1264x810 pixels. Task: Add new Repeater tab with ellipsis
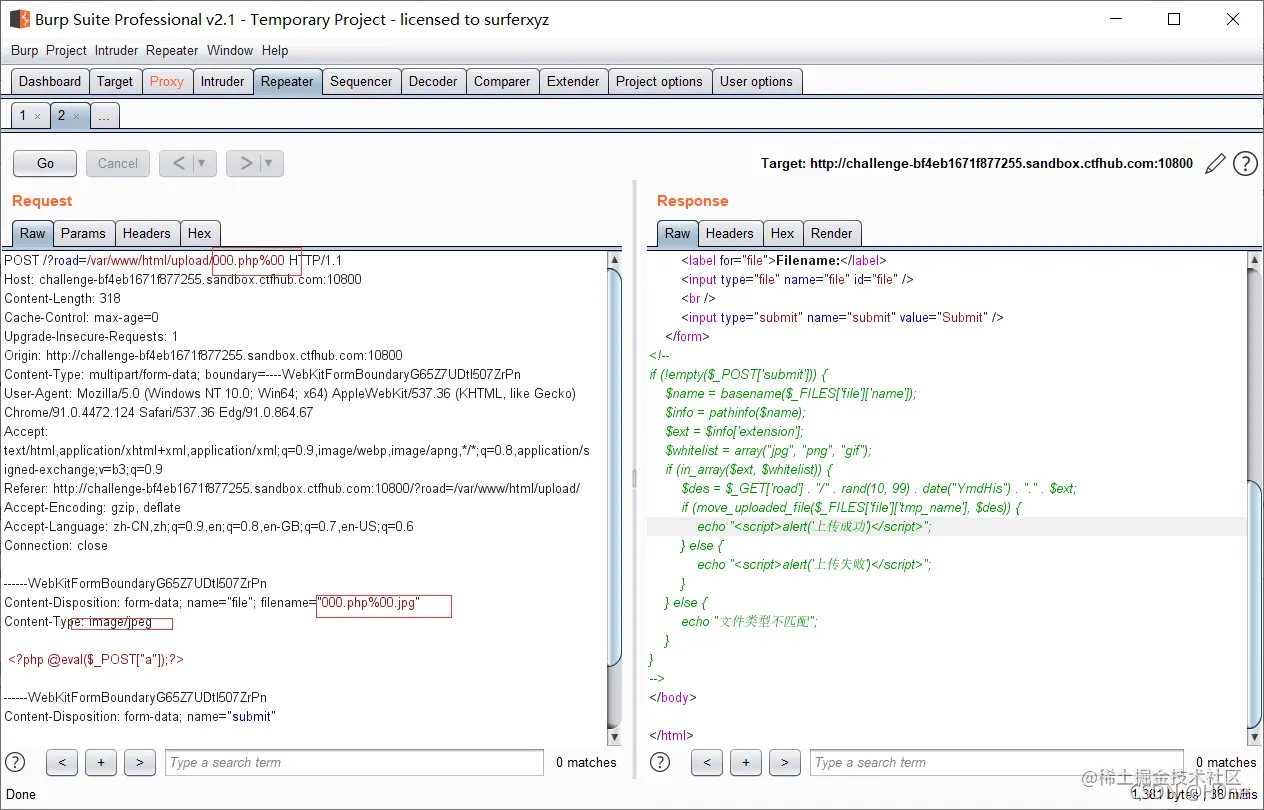click(104, 116)
